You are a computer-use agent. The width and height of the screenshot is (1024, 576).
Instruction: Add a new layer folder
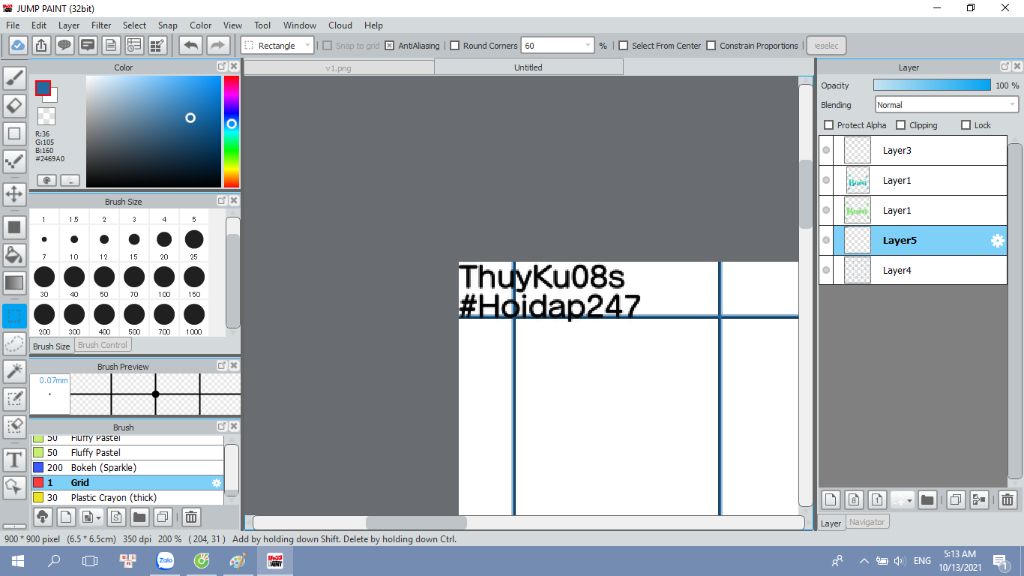tap(927, 500)
